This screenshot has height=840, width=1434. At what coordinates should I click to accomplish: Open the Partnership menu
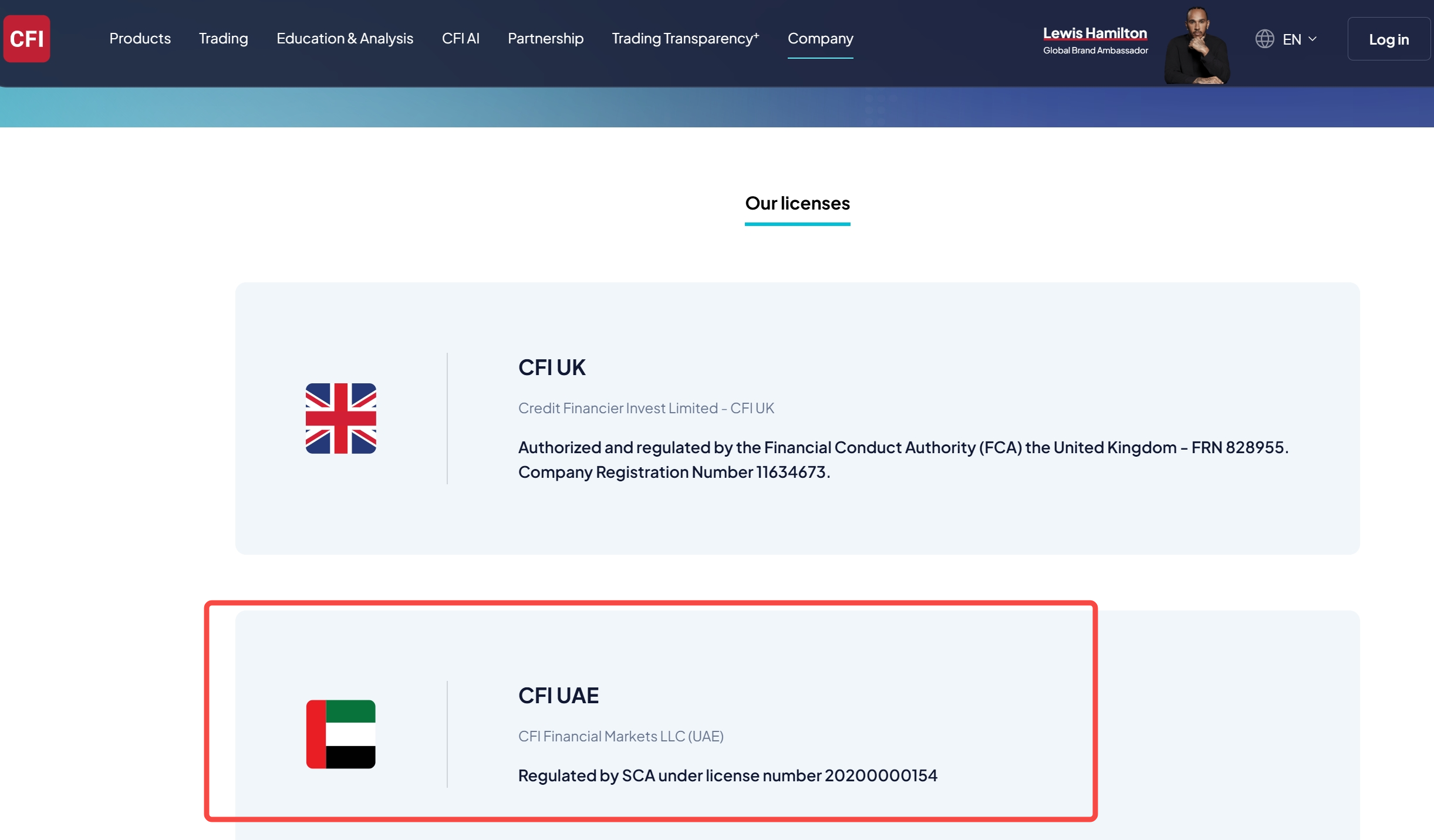point(546,39)
